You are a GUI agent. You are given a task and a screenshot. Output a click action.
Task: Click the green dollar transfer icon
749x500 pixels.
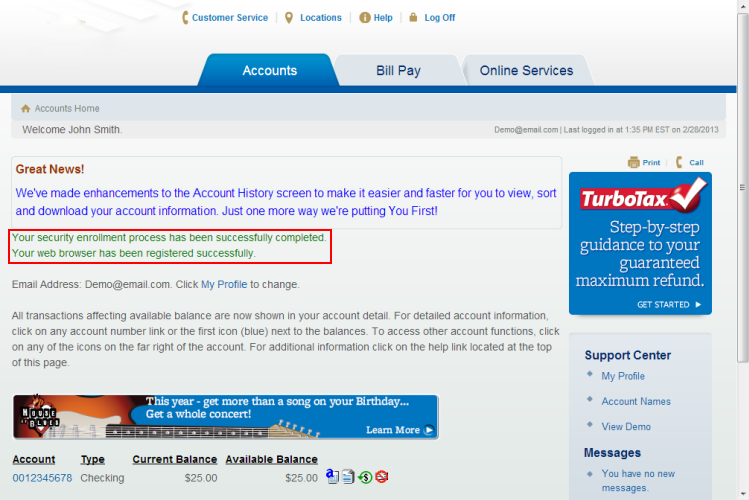coord(365,477)
